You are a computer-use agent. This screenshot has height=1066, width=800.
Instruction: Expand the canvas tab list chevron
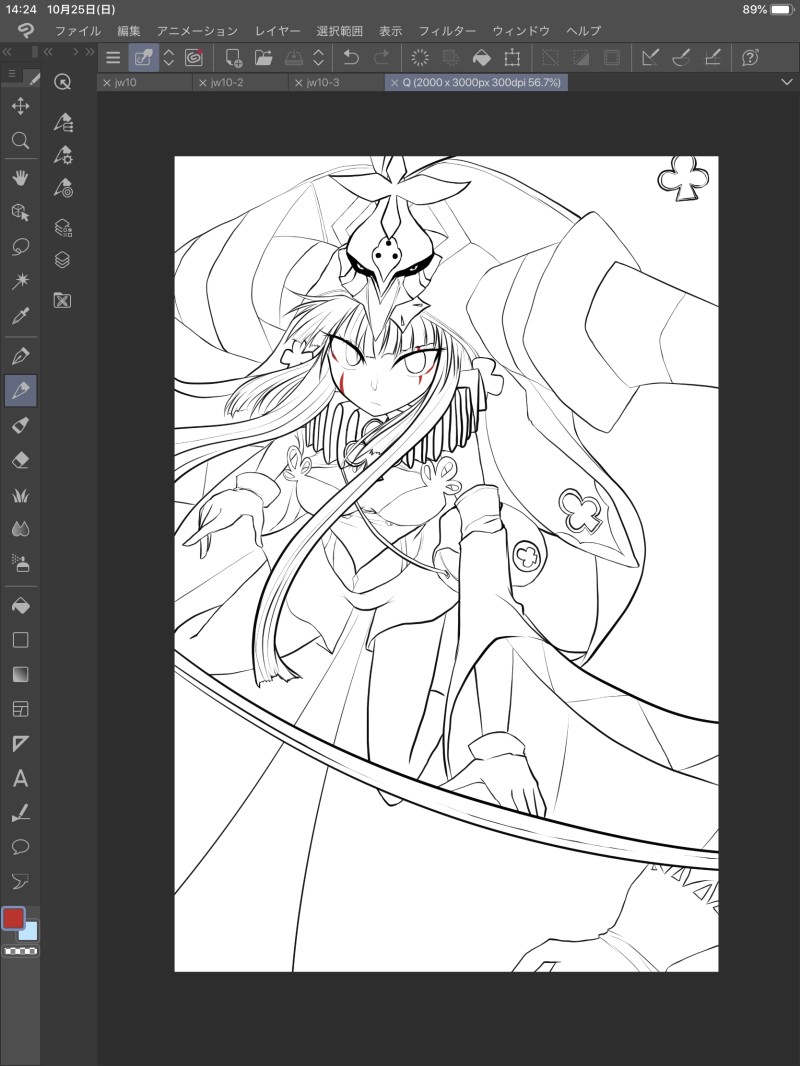coord(787,82)
